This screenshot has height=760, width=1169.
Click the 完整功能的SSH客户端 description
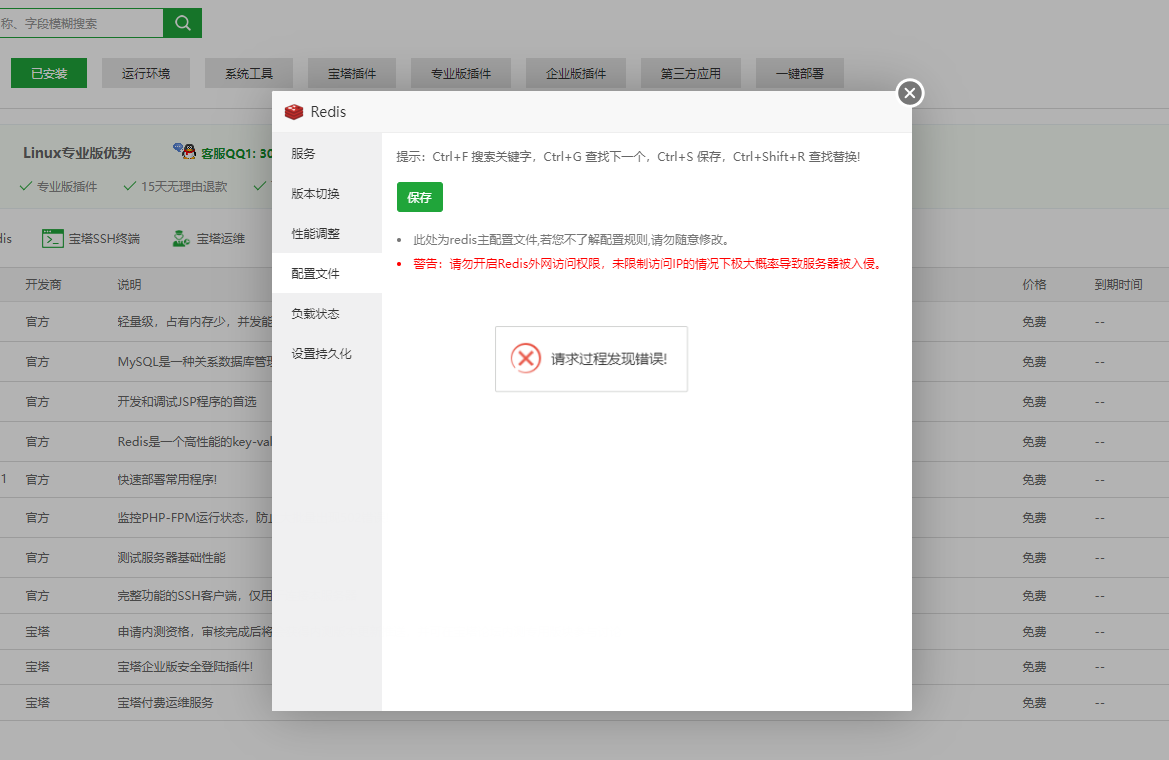click(195, 596)
